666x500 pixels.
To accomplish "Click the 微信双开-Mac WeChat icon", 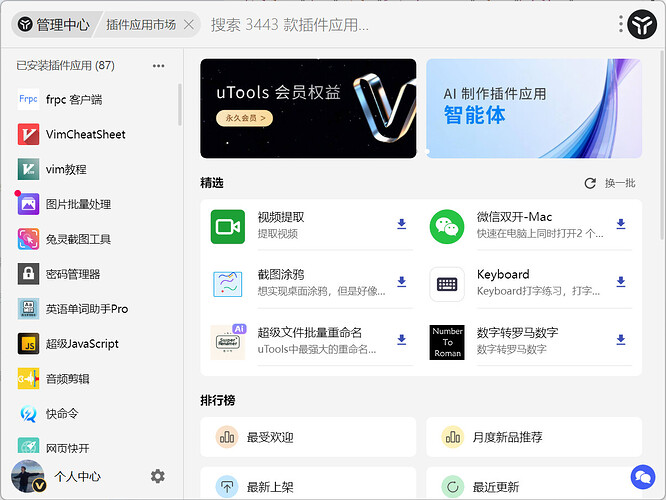I will [x=447, y=226].
